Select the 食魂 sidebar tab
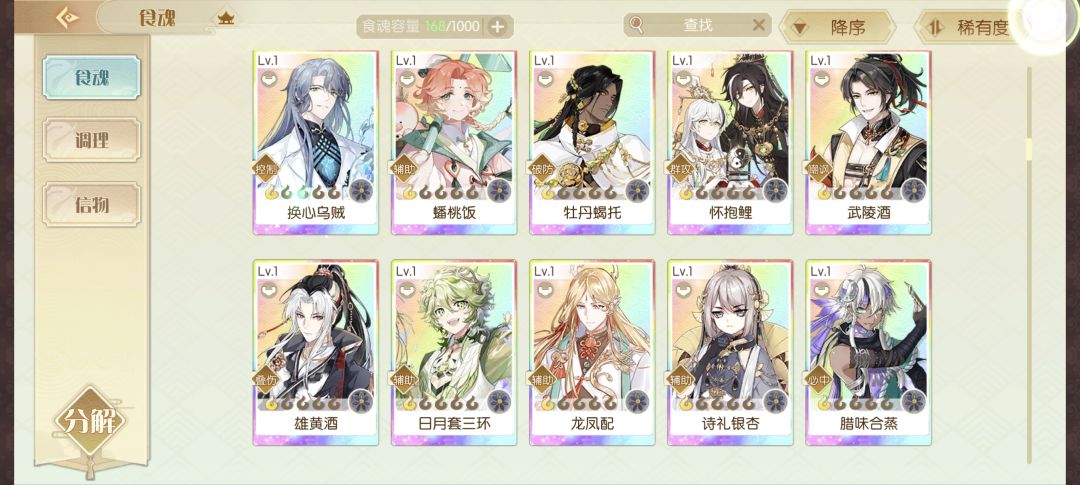The width and height of the screenshot is (1080, 485). [x=92, y=77]
